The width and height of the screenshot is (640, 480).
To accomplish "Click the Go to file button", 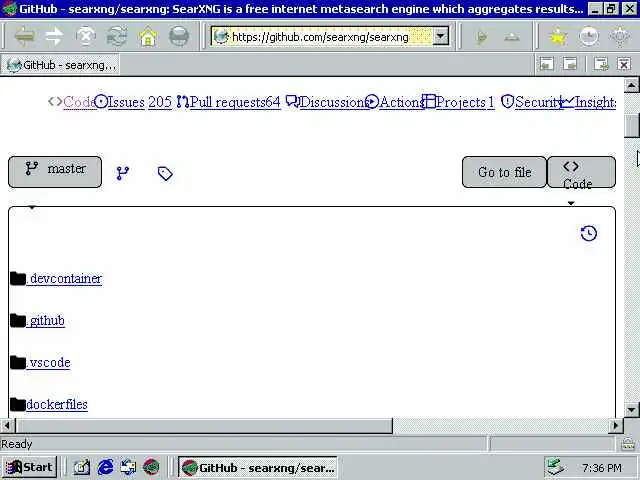I will coord(504,172).
